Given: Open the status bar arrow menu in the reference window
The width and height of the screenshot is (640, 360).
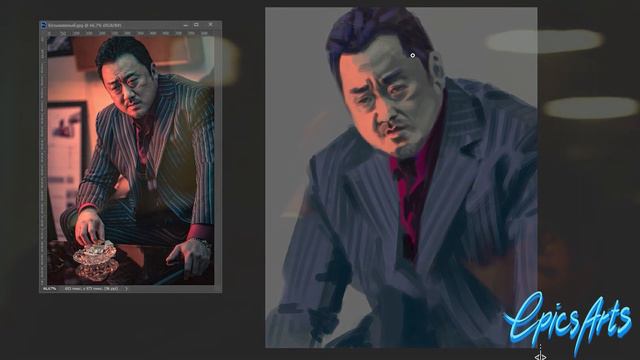Looking at the screenshot, I should (127, 289).
